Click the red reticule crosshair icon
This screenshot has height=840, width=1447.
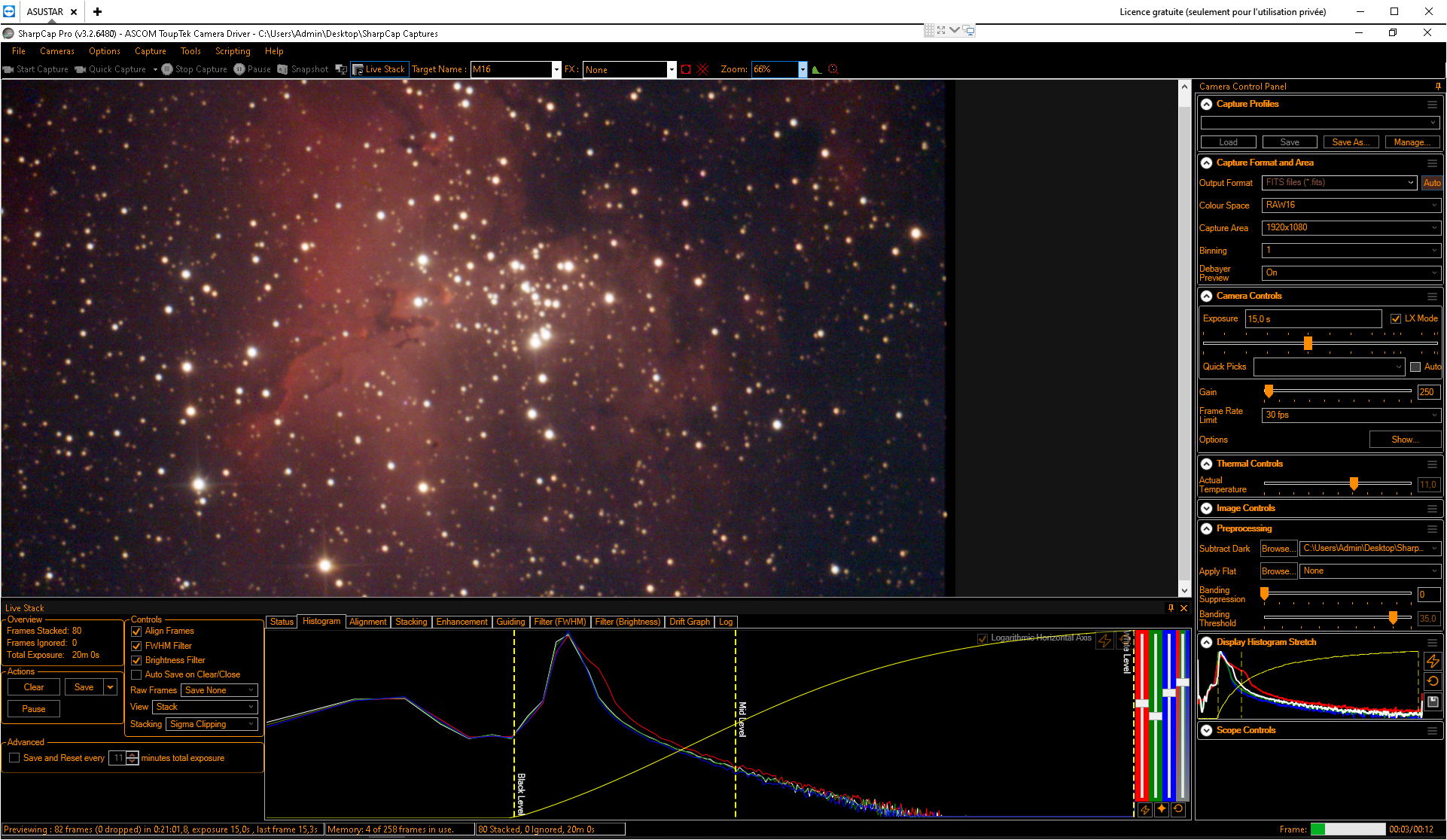[703, 69]
